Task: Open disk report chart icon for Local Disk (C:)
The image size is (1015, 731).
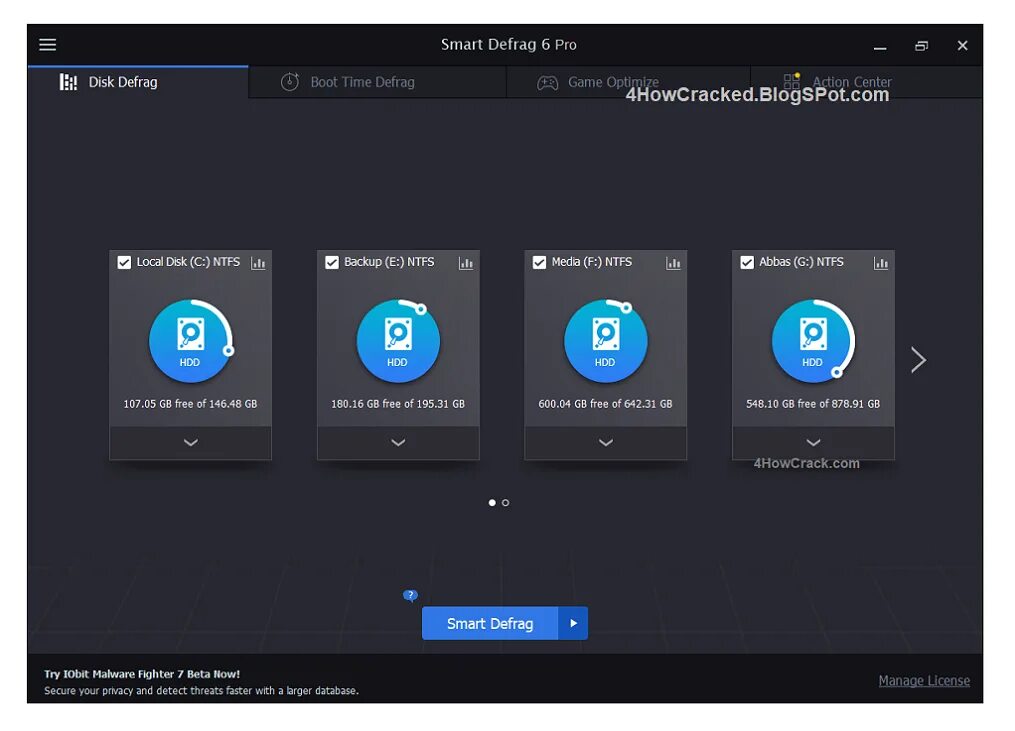Action: tap(258, 263)
